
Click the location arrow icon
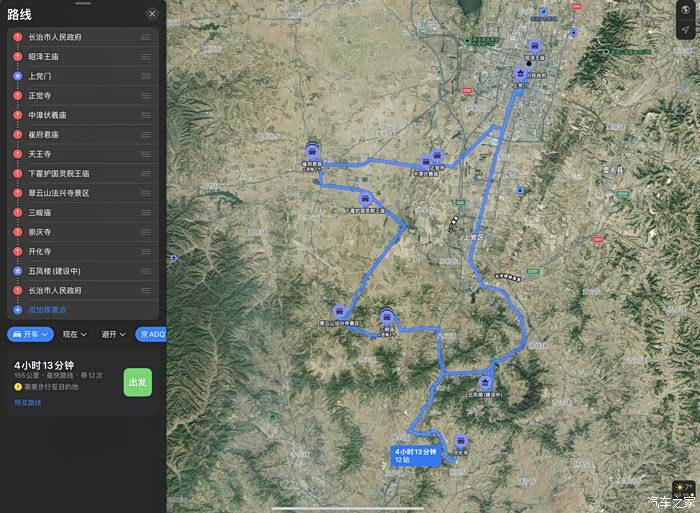pos(685,29)
